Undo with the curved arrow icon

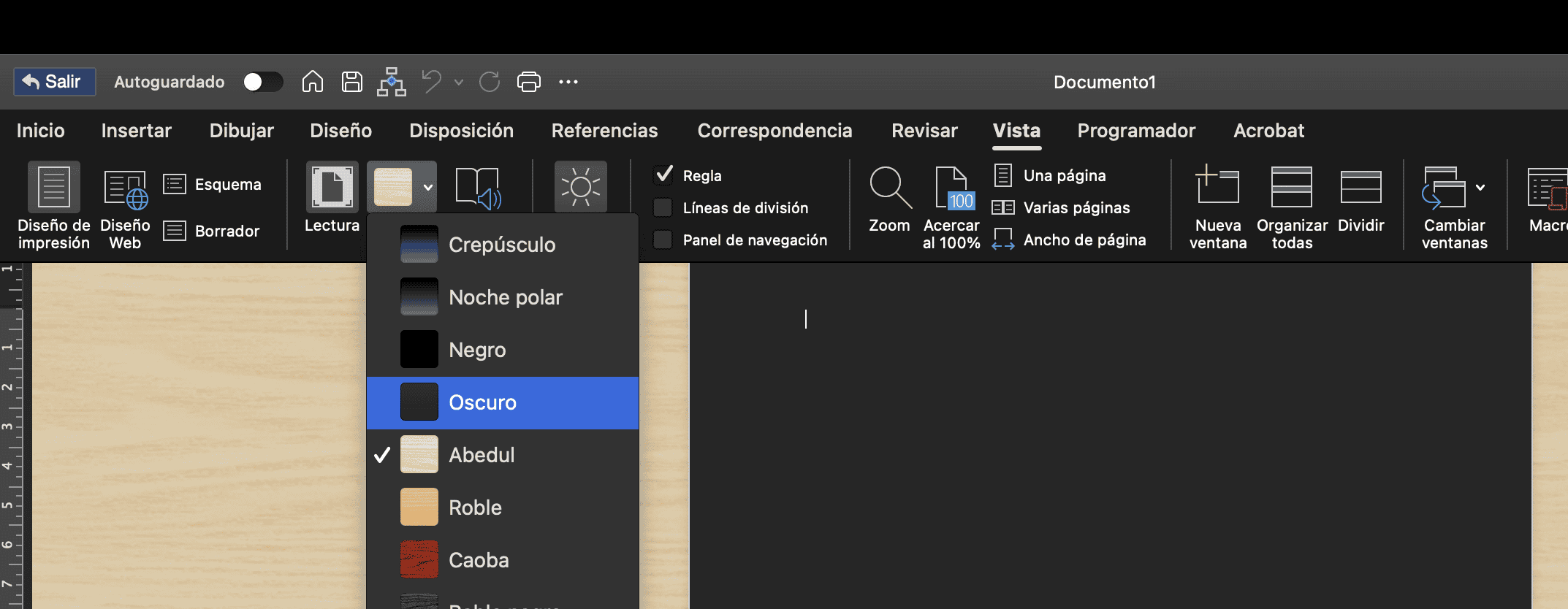point(432,82)
